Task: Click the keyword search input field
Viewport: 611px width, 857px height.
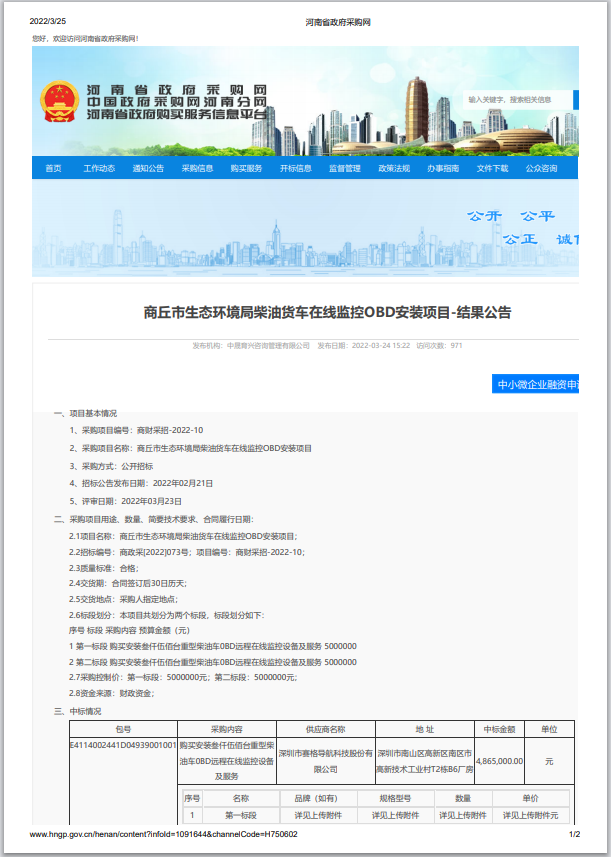Action: (517, 100)
